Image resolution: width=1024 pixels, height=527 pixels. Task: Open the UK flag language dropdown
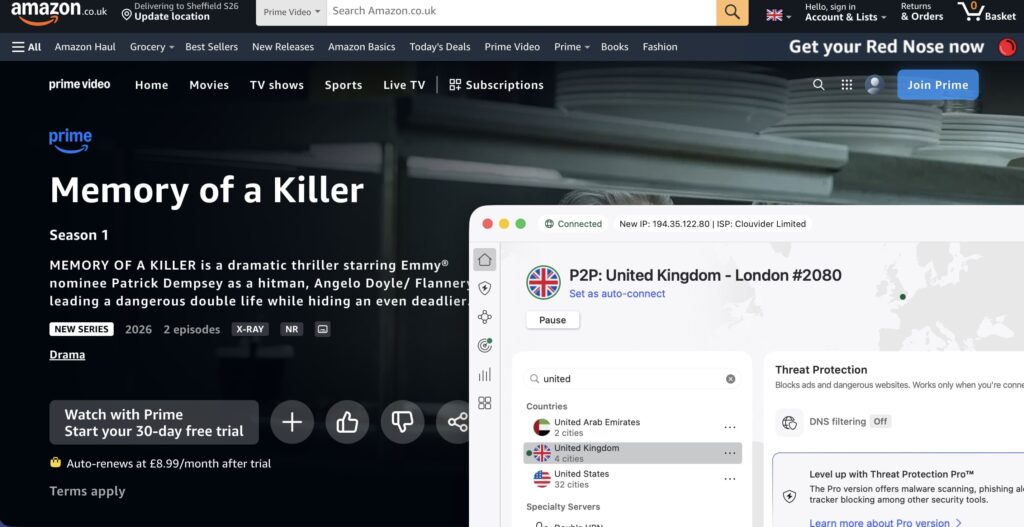(x=778, y=15)
